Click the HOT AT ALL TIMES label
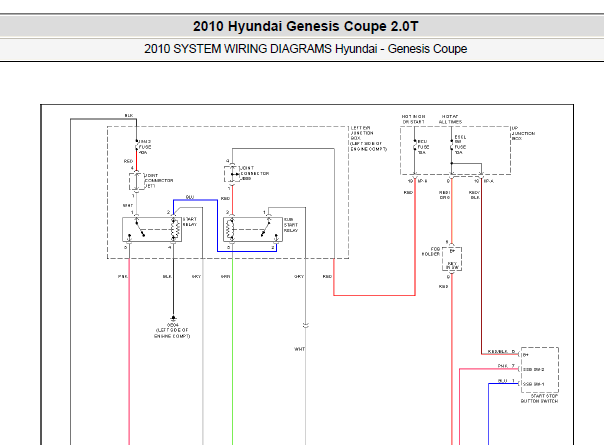 point(450,119)
